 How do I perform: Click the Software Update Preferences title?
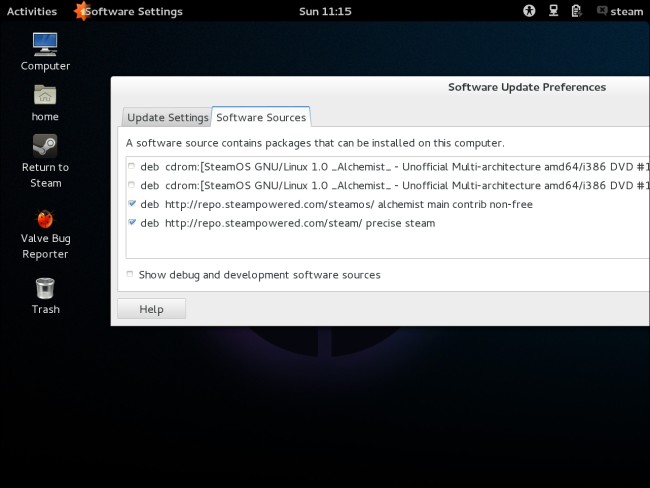[527, 87]
